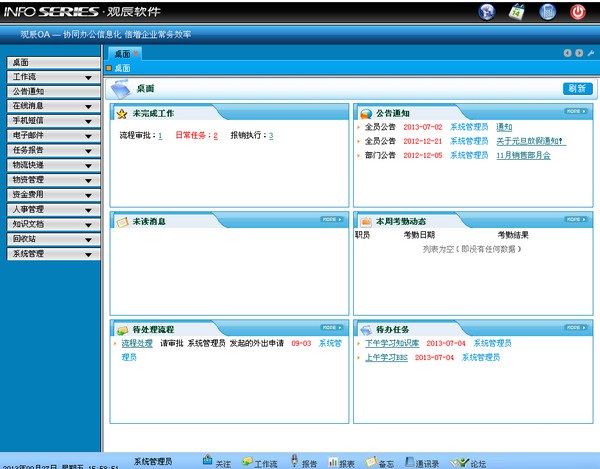Open the 下午学习知识库 task link

[x=392, y=344]
